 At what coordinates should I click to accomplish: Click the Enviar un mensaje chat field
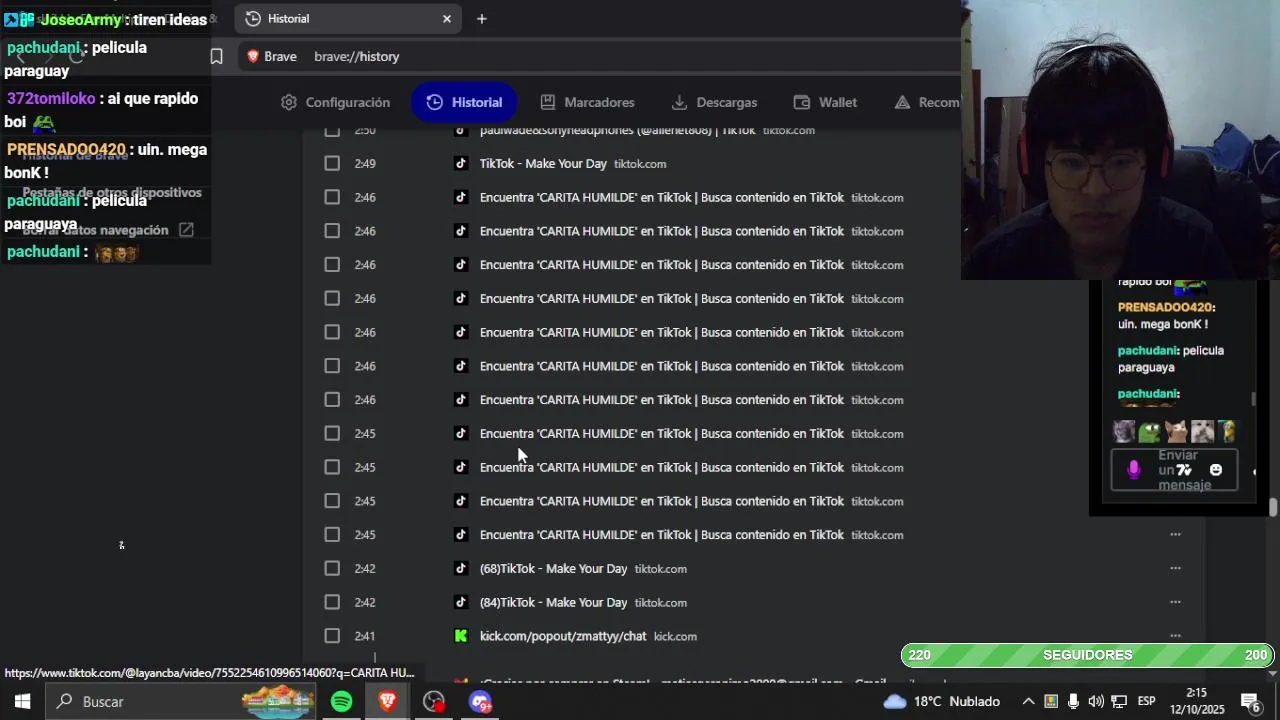click(x=1174, y=470)
